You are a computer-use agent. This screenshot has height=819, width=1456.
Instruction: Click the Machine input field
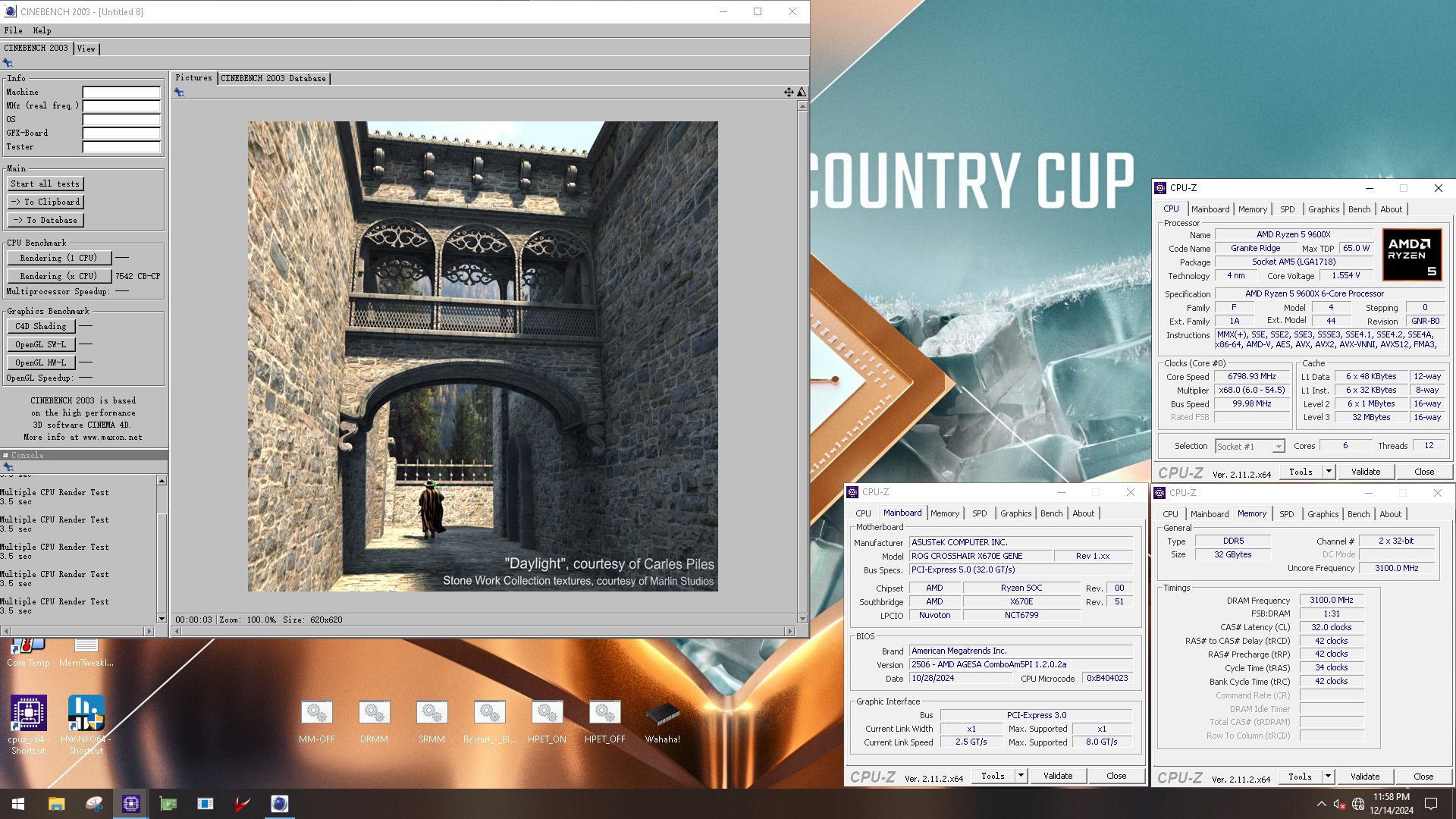[121, 93]
